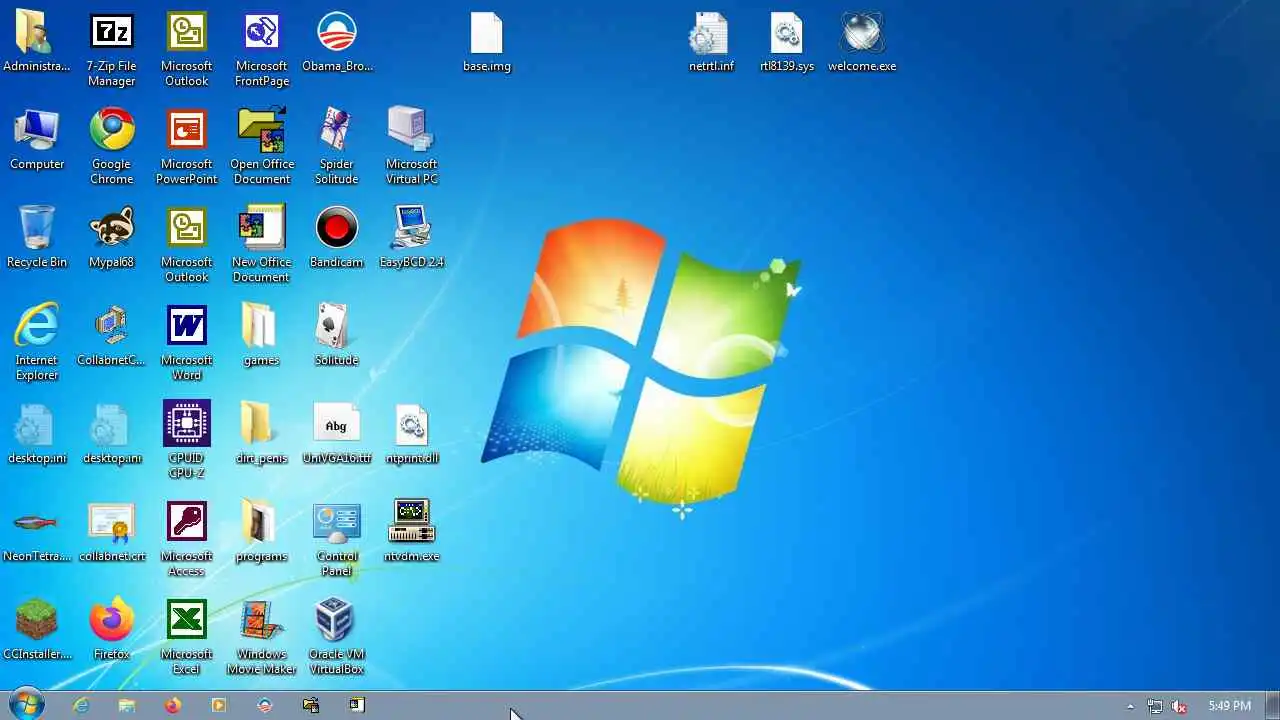Image resolution: width=1280 pixels, height=720 pixels.
Task: Select the Firefox desktop shortcut
Action: [x=112, y=630]
